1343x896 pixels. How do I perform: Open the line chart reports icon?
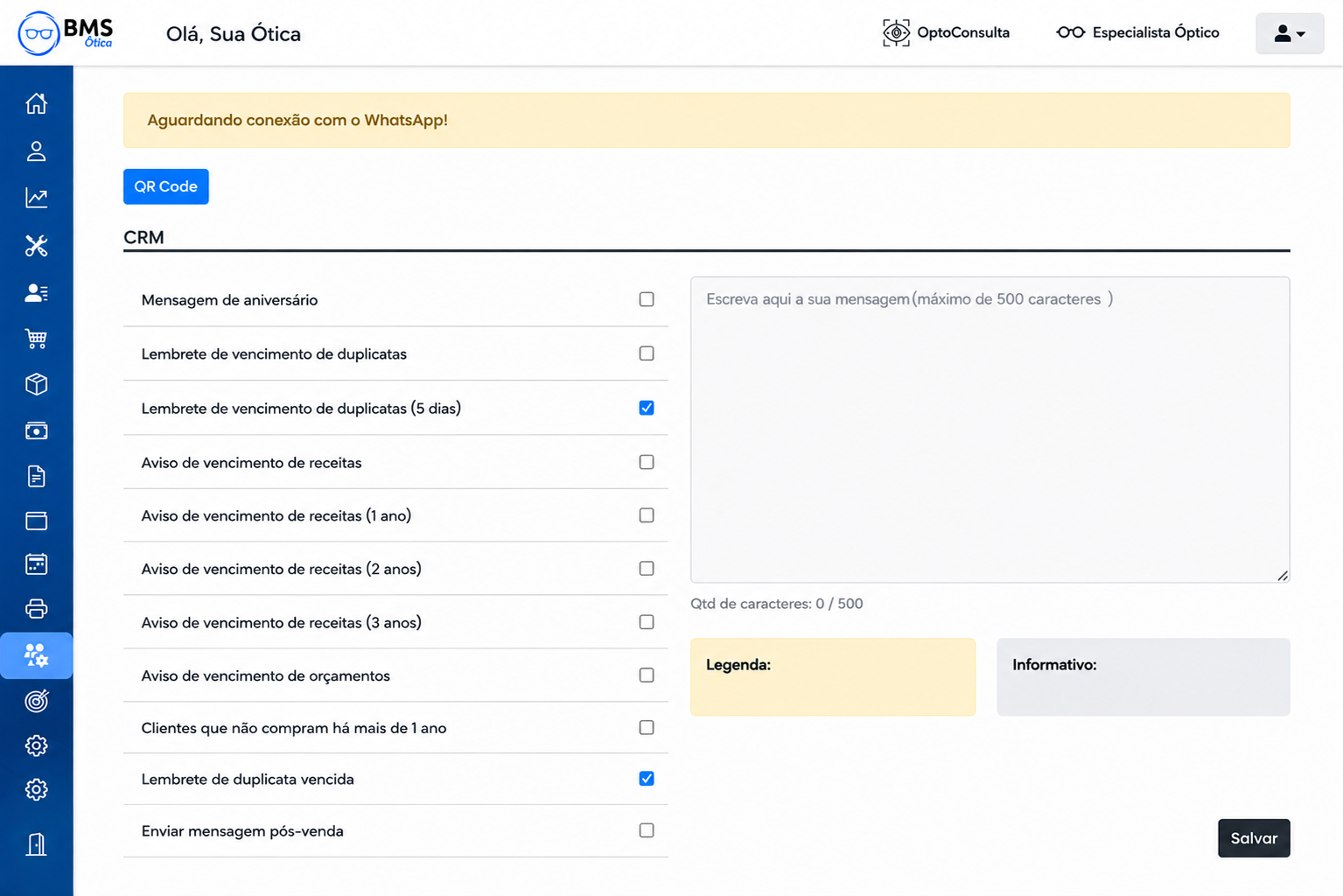click(x=36, y=198)
